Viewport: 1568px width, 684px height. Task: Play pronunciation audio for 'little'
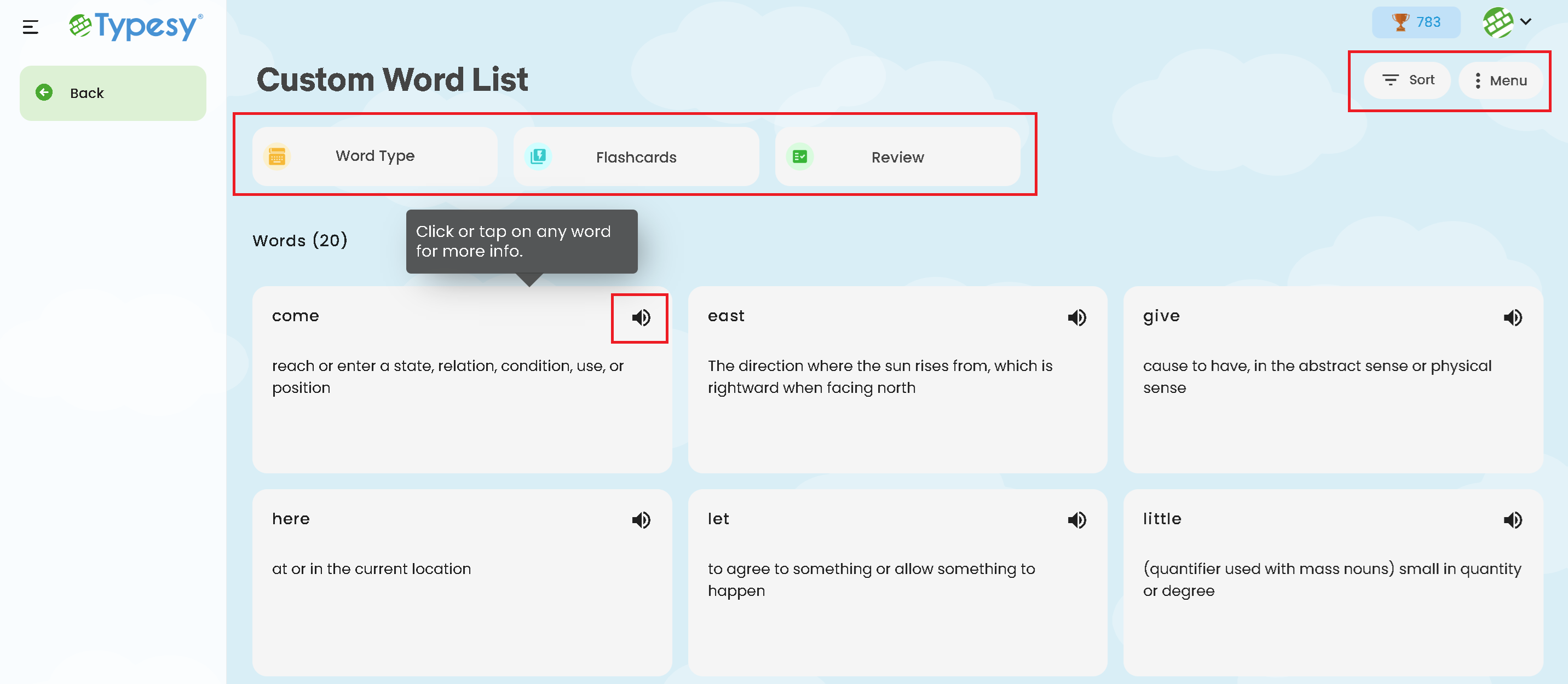(x=1513, y=520)
